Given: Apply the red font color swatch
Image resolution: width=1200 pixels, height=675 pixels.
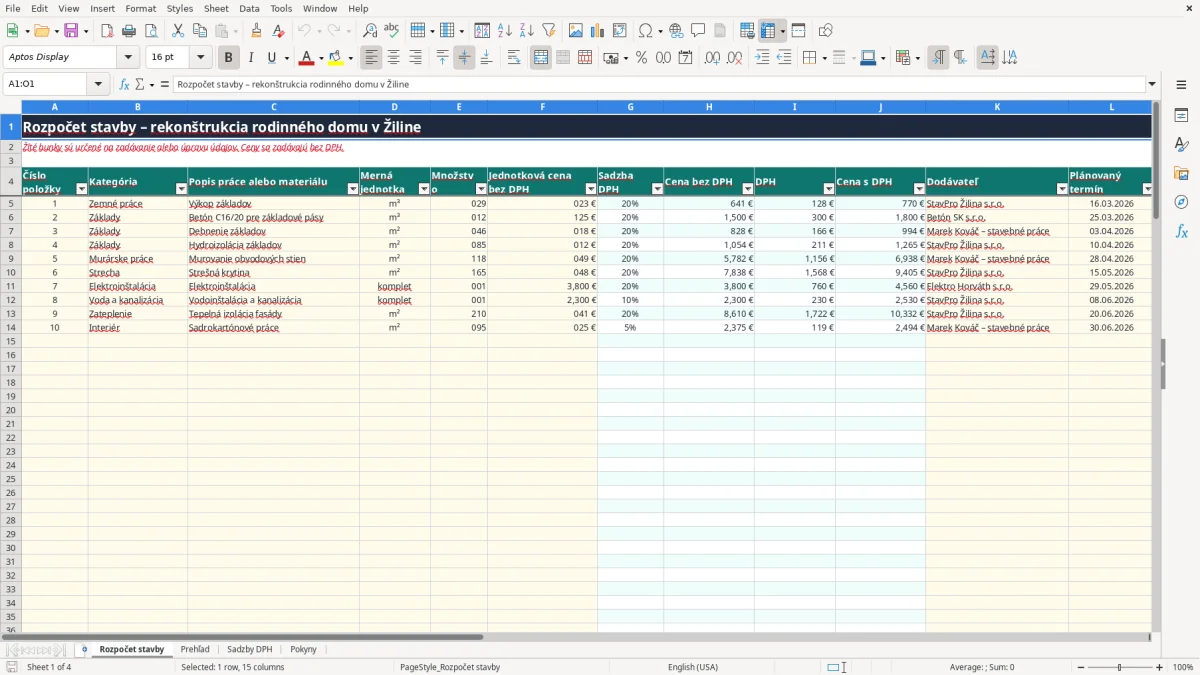Looking at the screenshot, I should (x=307, y=58).
